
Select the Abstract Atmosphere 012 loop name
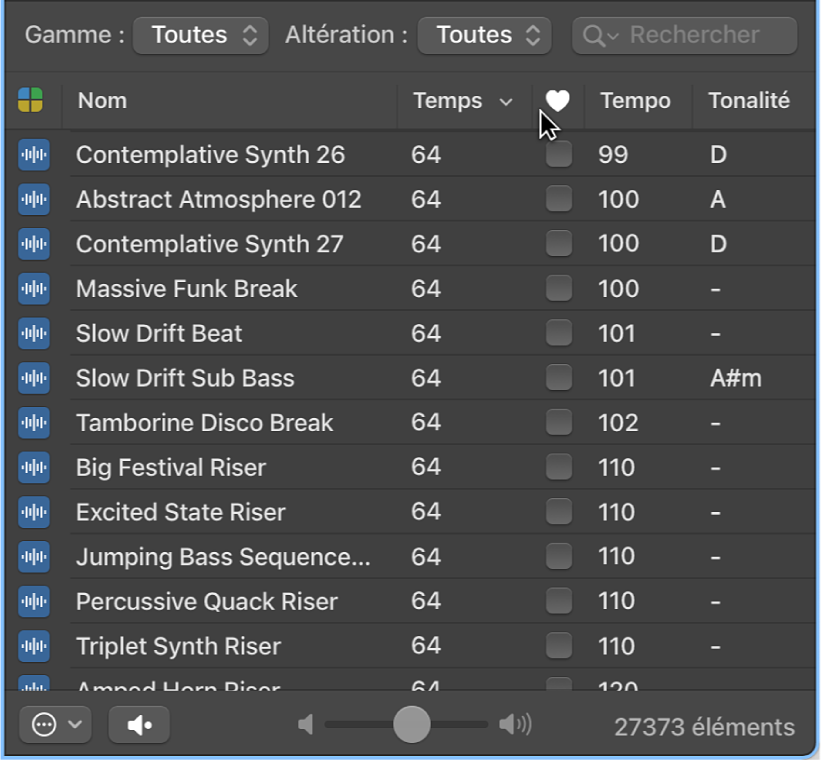pos(219,199)
